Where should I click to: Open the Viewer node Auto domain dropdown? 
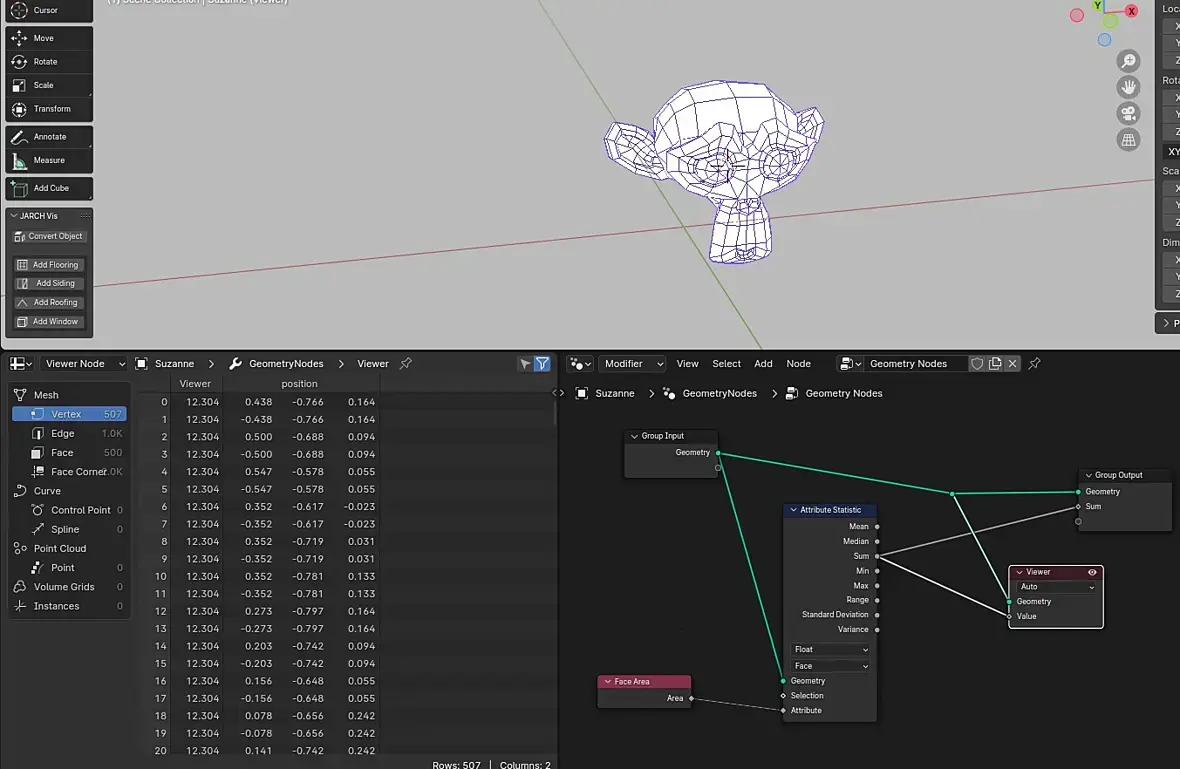click(x=1056, y=587)
